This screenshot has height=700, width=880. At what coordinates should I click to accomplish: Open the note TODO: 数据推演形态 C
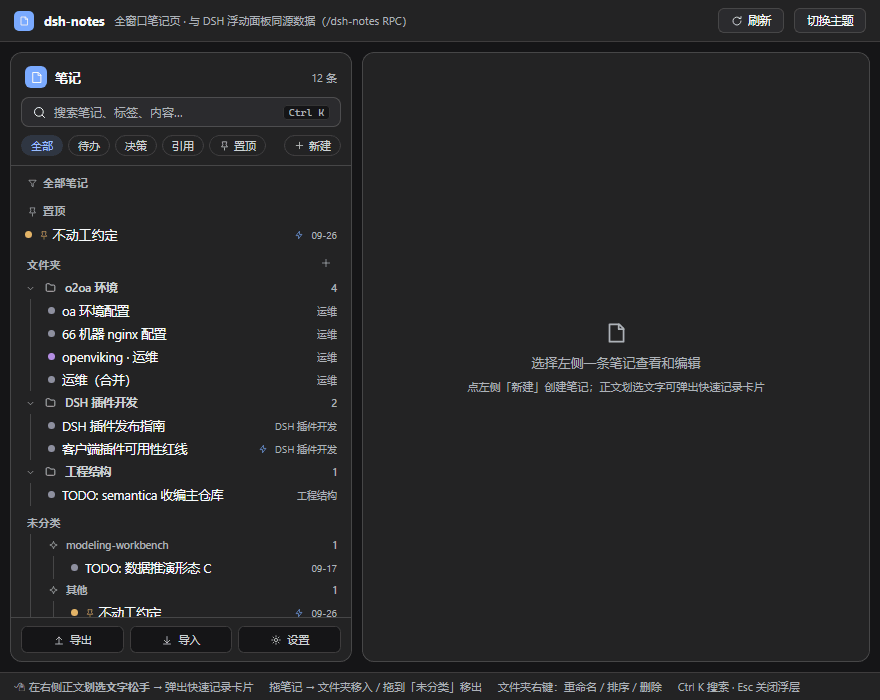(x=202, y=569)
